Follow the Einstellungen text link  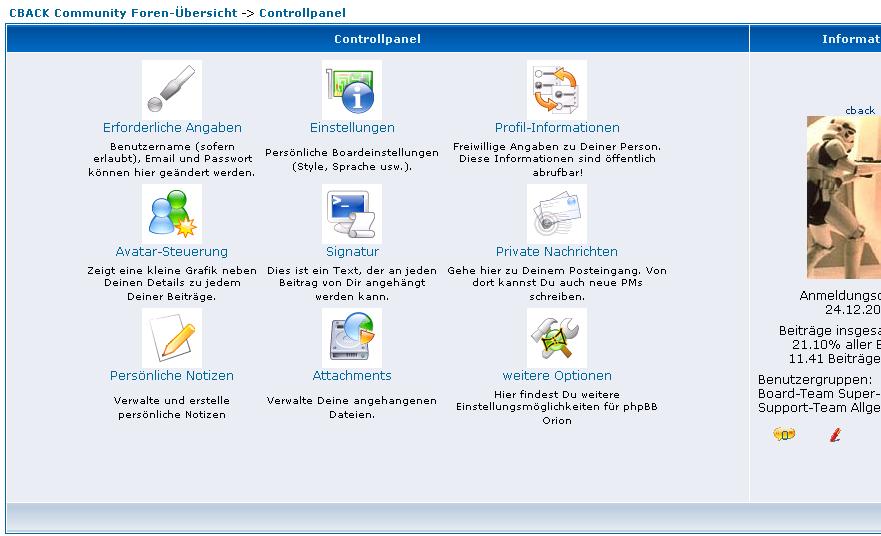(x=352, y=128)
